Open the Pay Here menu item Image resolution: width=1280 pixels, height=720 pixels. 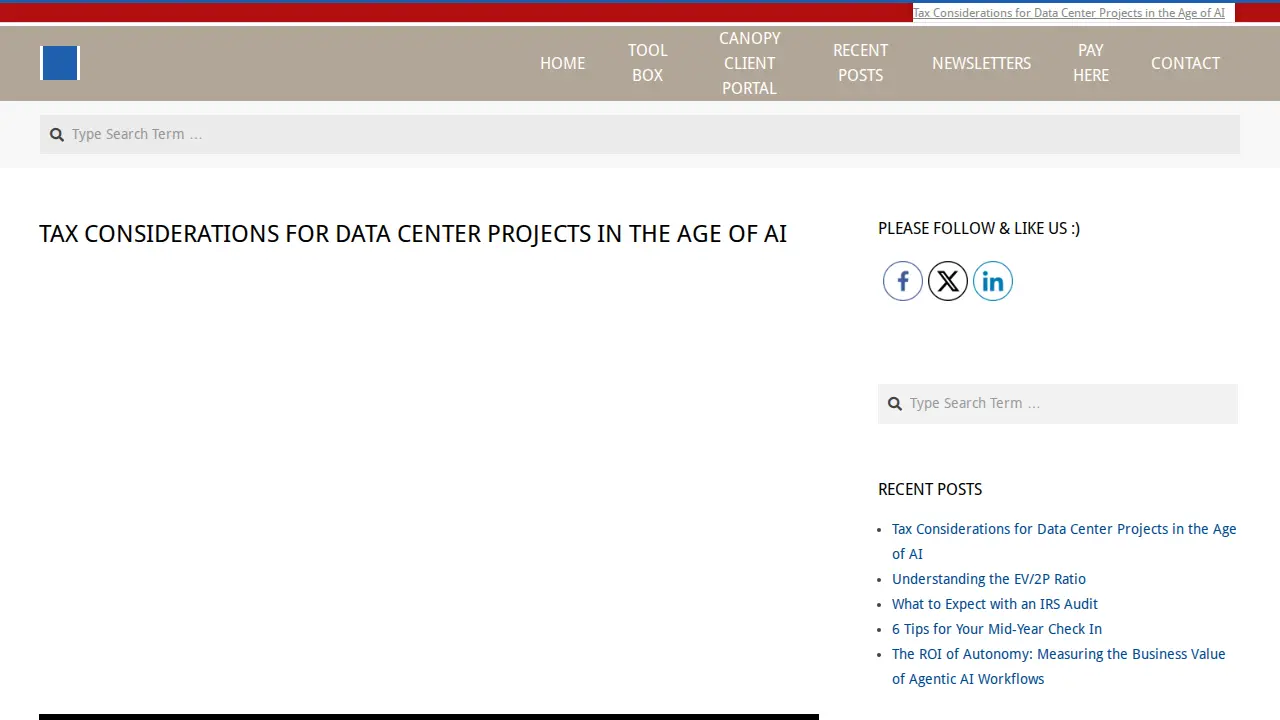pyautogui.click(x=1091, y=63)
